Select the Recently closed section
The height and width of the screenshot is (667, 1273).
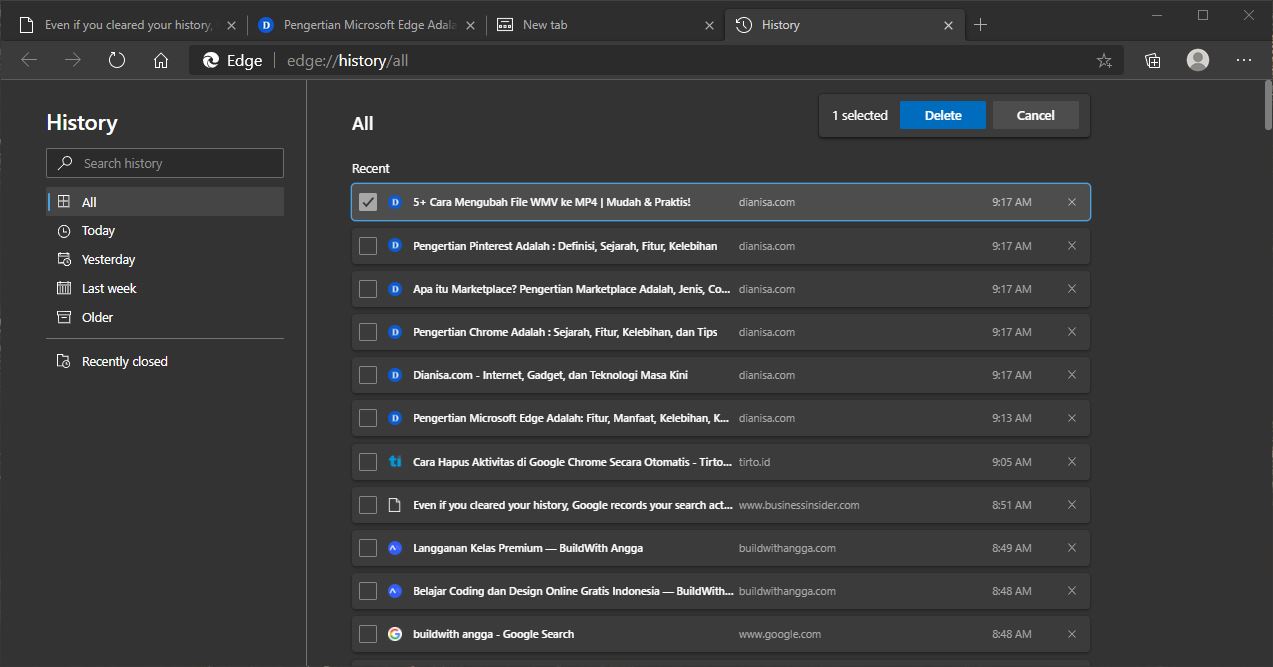124,361
